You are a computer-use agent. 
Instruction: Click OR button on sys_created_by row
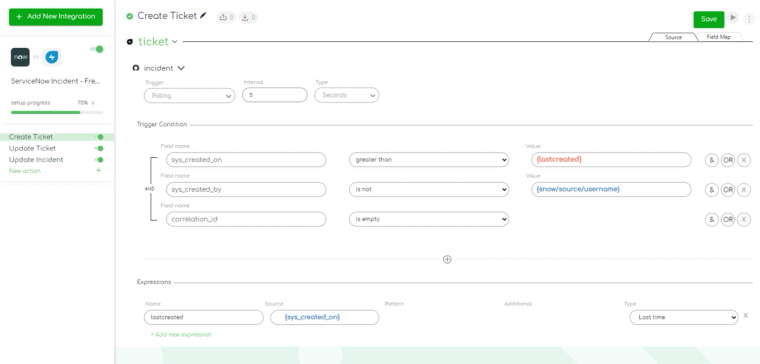[x=728, y=190]
